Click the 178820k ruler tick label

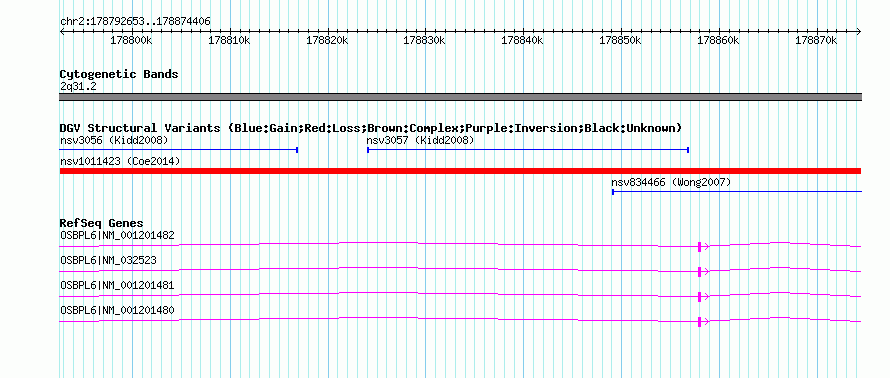[327, 41]
